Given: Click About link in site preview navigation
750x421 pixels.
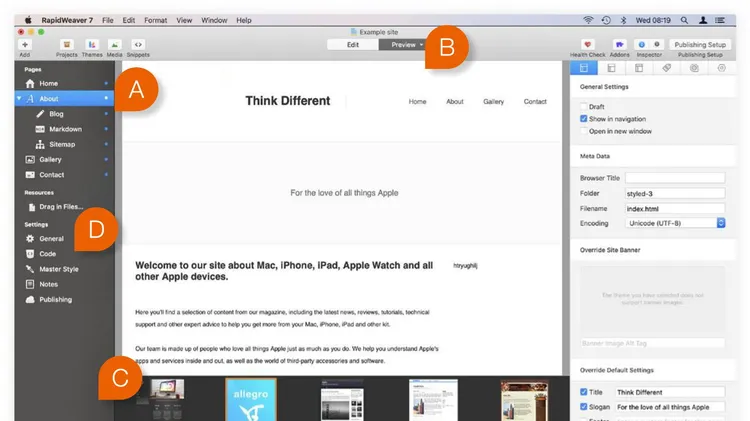Looking at the screenshot, I should (x=455, y=101).
